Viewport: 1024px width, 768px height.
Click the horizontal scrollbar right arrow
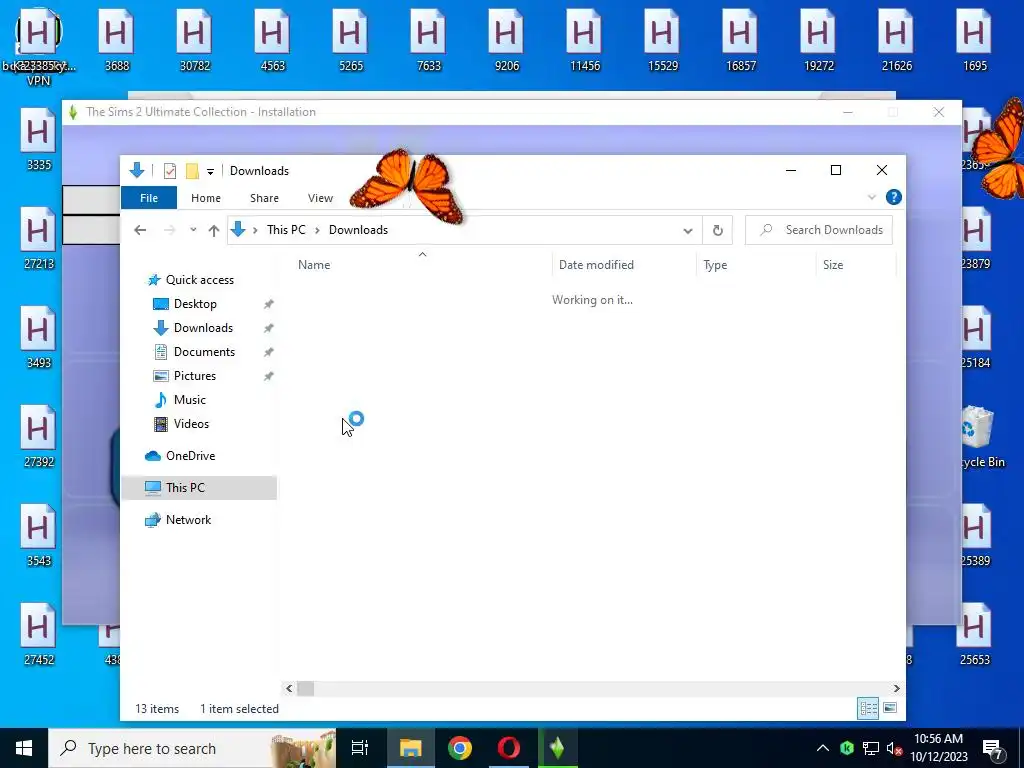(896, 688)
